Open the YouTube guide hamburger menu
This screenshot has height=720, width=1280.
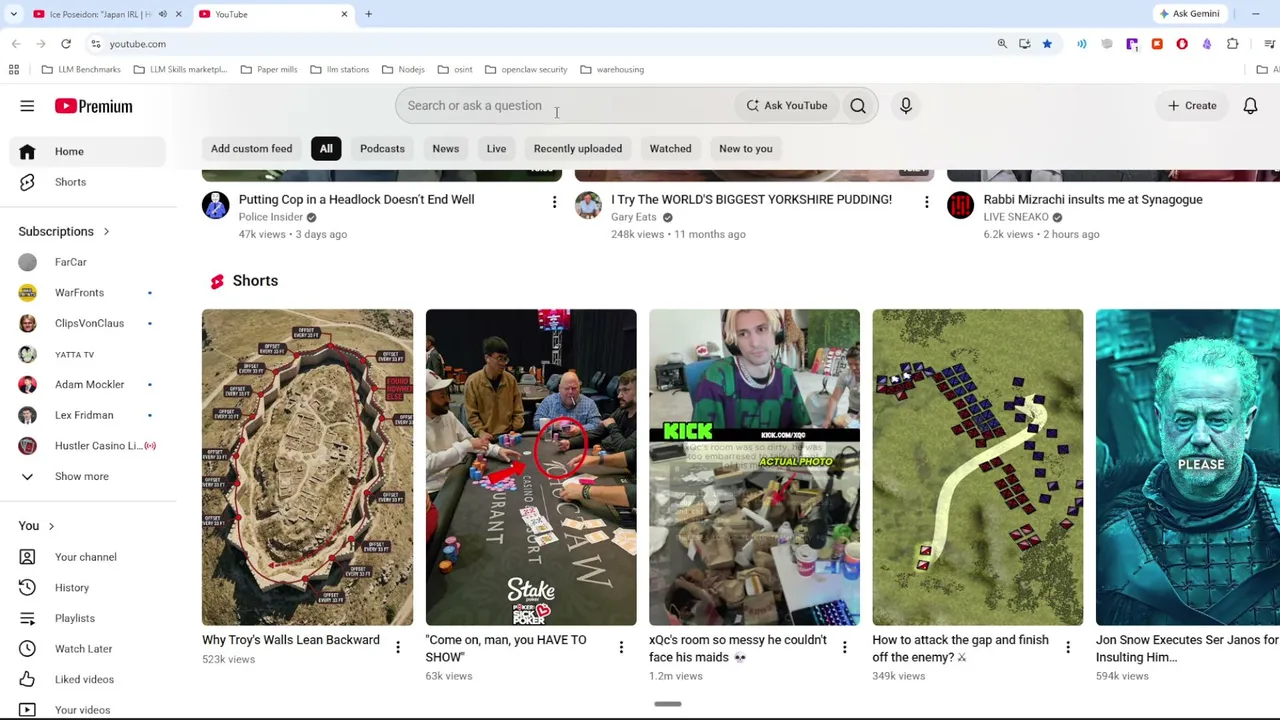(x=27, y=106)
